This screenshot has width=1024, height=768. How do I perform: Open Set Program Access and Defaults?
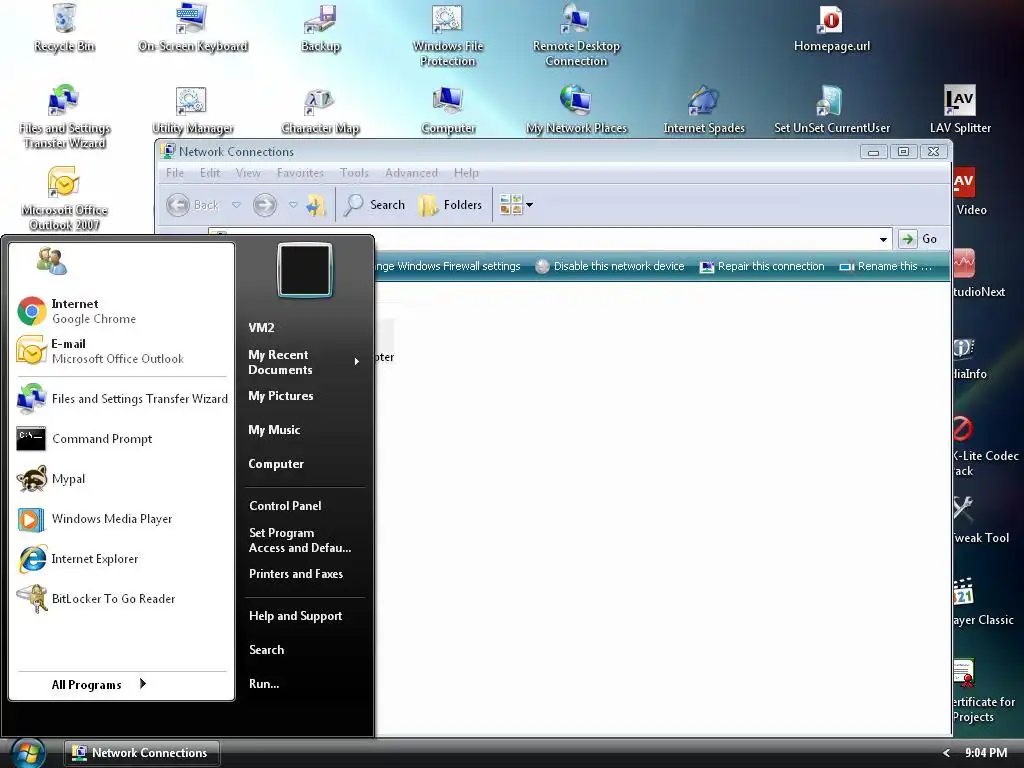pyautogui.click(x=300, y=540)
